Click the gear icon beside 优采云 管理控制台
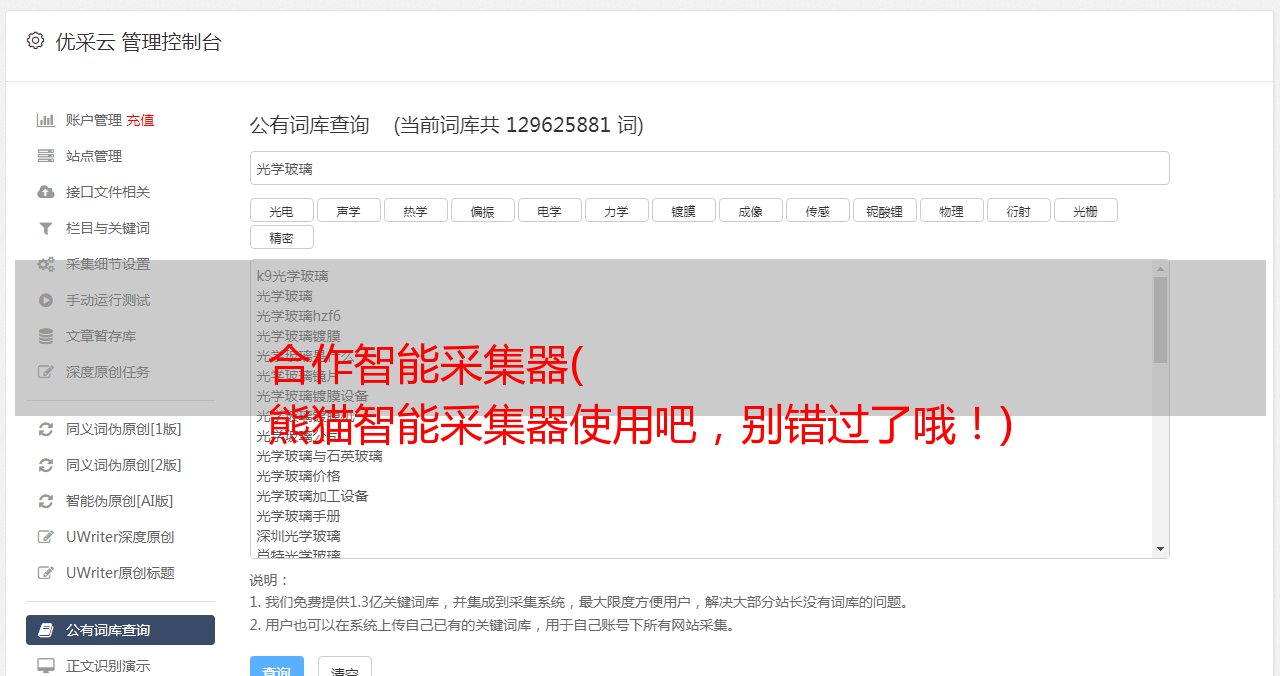The width and height of the screenshot is (1280, 676). tap(36, 41)
